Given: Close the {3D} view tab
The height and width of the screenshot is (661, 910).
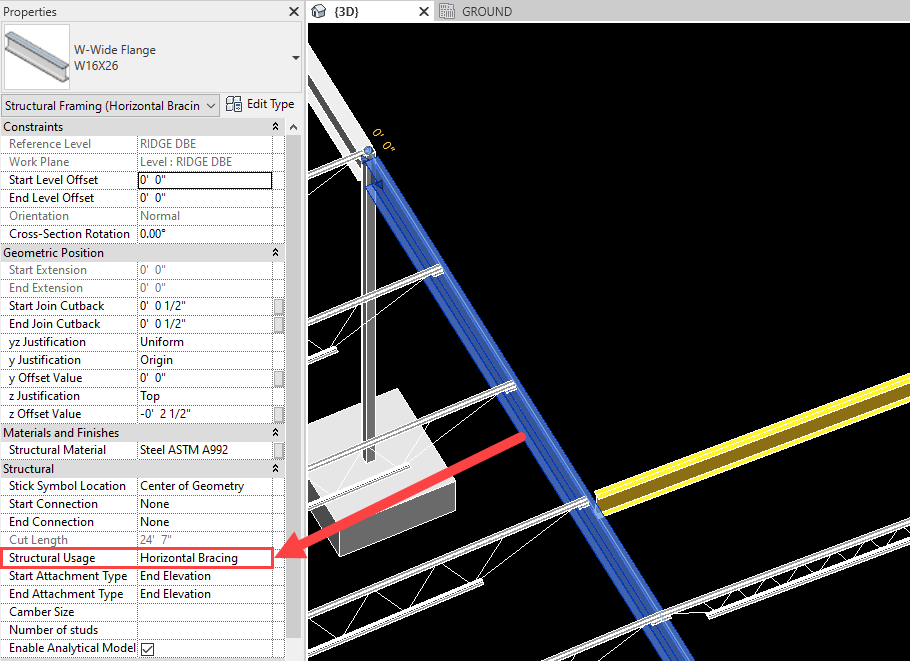Looking at the screenshot, I should pos(423,12).
